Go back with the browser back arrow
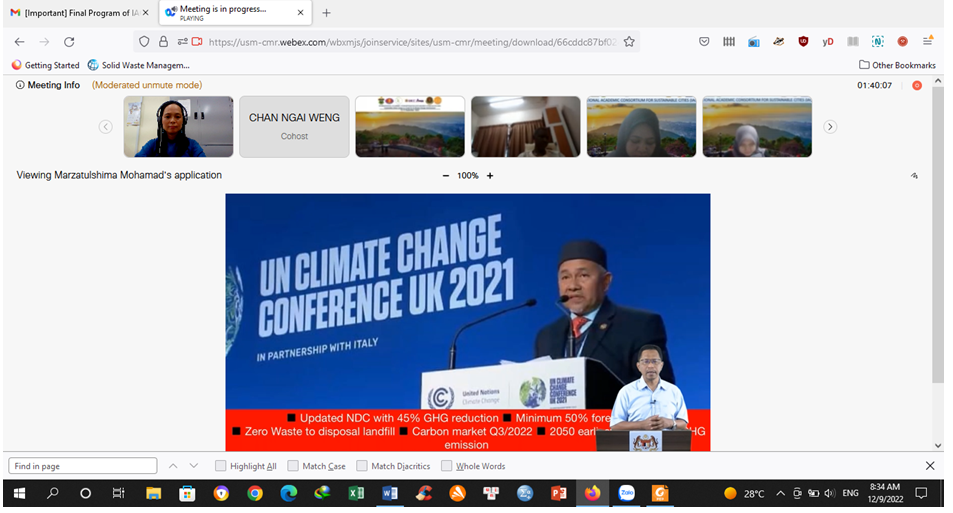Image resolution: width=953 pixels, height=513 pixels. [19, 42]
